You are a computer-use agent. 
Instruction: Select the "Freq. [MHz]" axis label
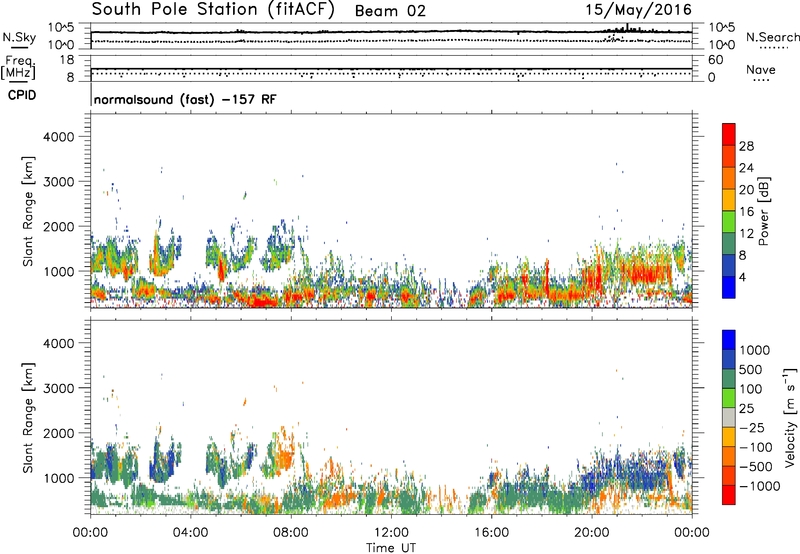click(19, 68)
